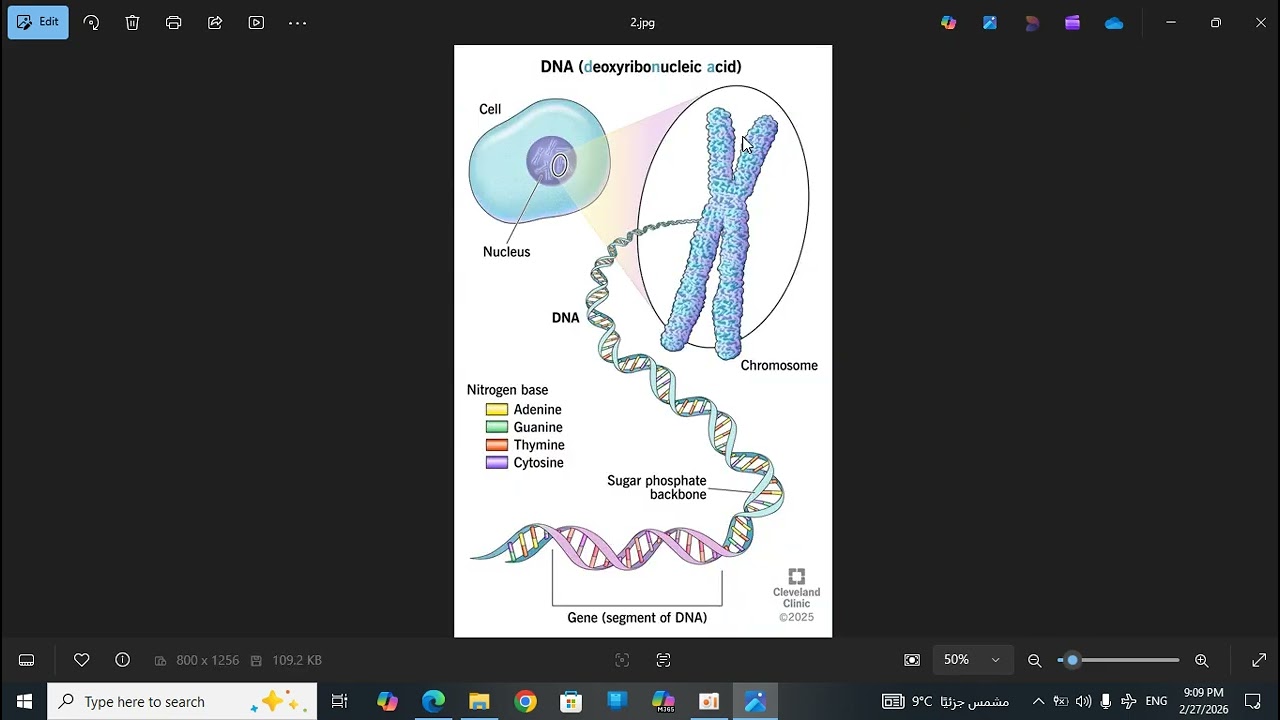
Task: Open the Edit image button
Action: [38, 22]
